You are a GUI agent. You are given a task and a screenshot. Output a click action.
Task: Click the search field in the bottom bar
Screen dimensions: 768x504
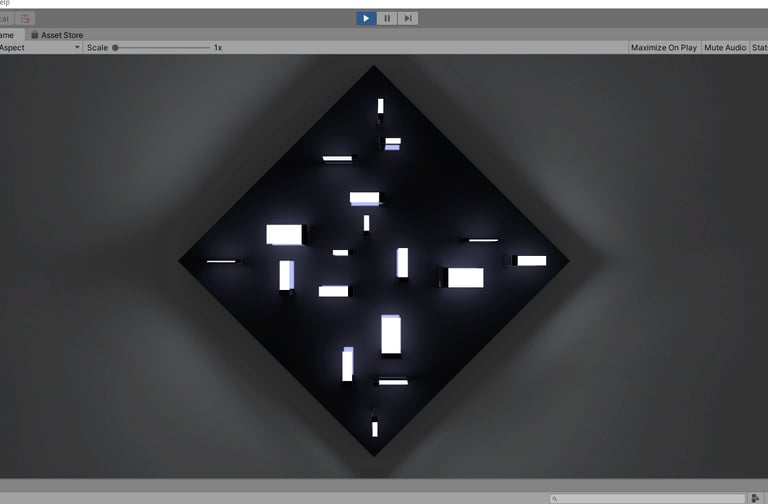point(648,499)
